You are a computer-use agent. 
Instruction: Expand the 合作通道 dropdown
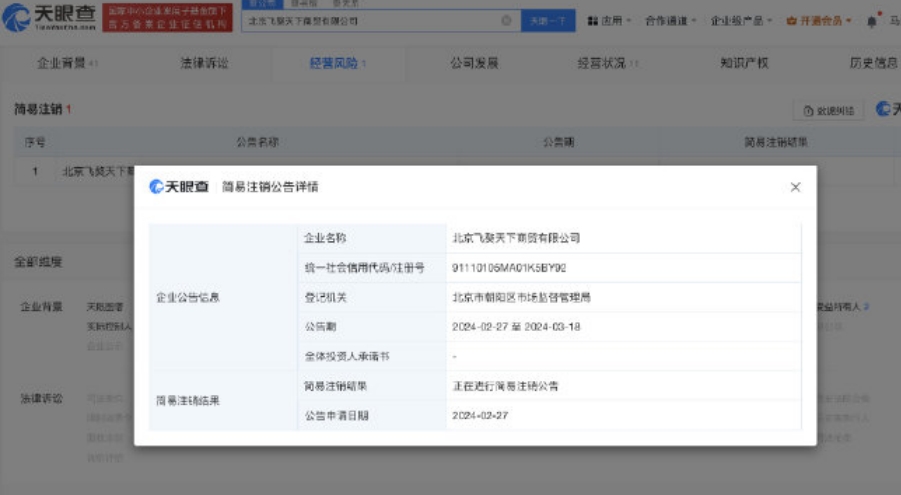pyautogui.click(x=671, y=20)
